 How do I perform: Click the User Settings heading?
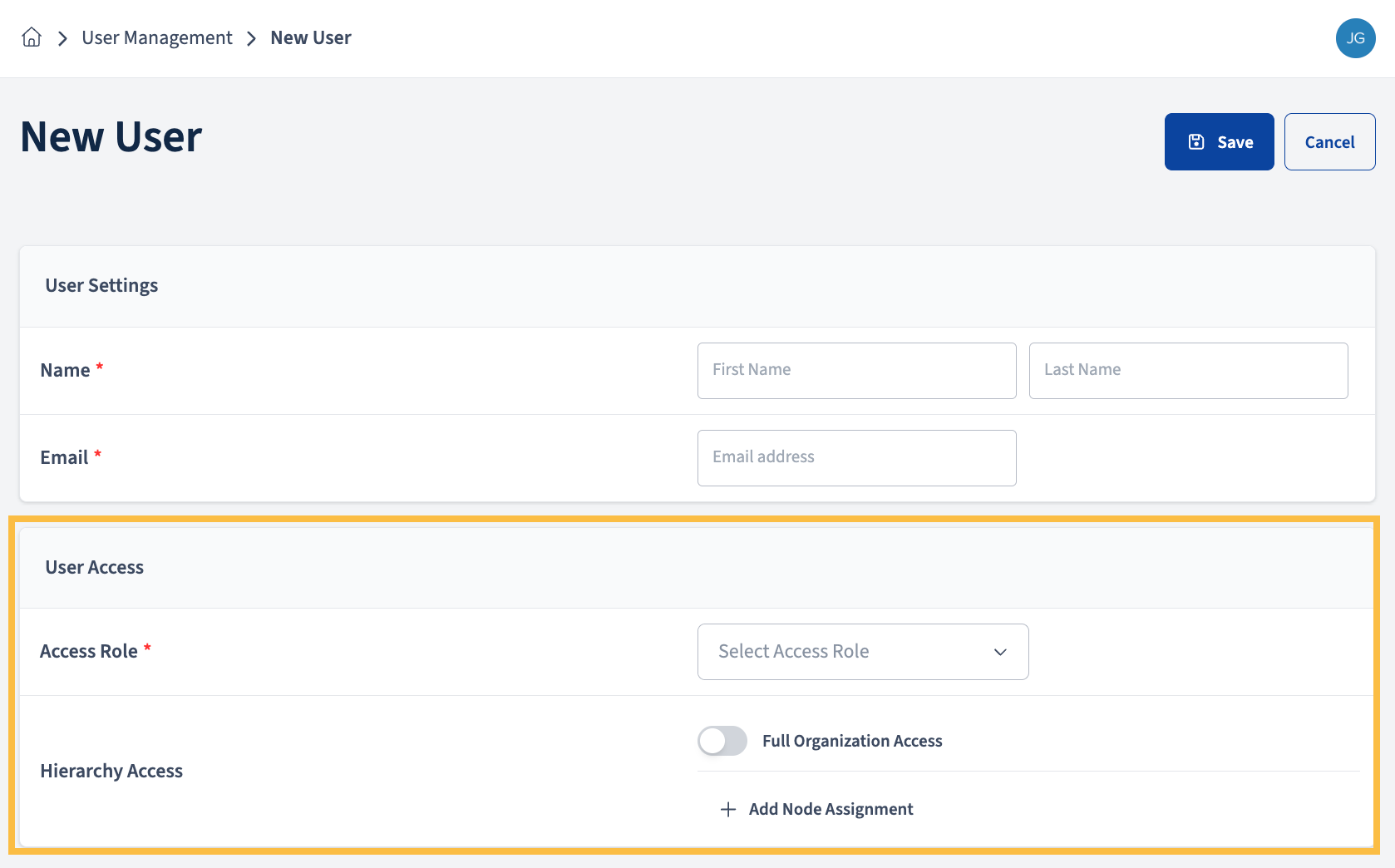point(101,285)
